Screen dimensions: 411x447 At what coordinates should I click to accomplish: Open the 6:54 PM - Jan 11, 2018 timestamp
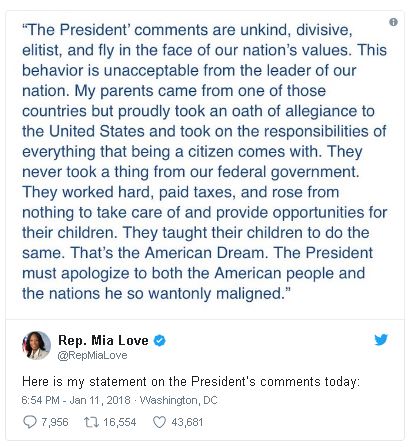(76, 400)
